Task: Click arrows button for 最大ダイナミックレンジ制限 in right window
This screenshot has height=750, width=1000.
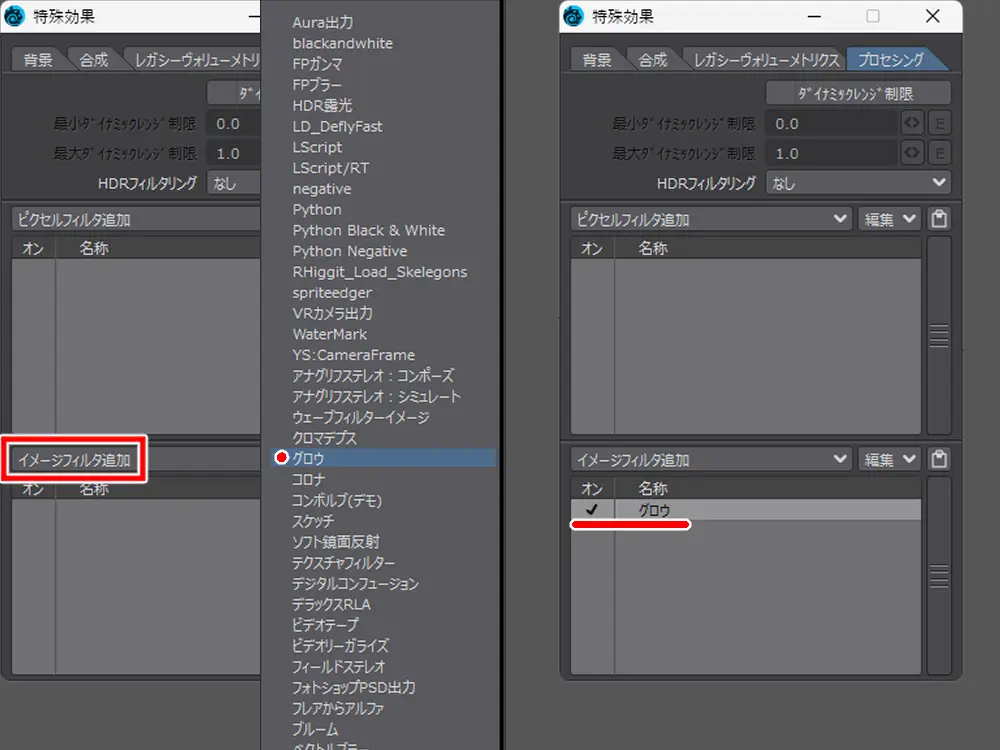Action: tap(911, 153)
